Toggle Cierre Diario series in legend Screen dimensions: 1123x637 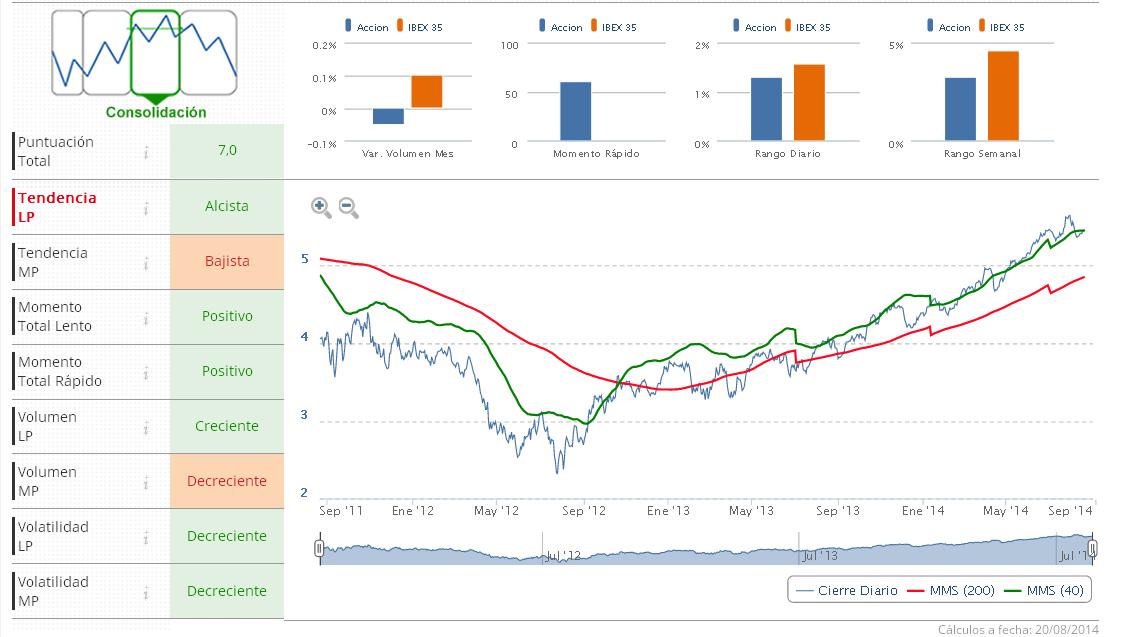tap(846, 591)
